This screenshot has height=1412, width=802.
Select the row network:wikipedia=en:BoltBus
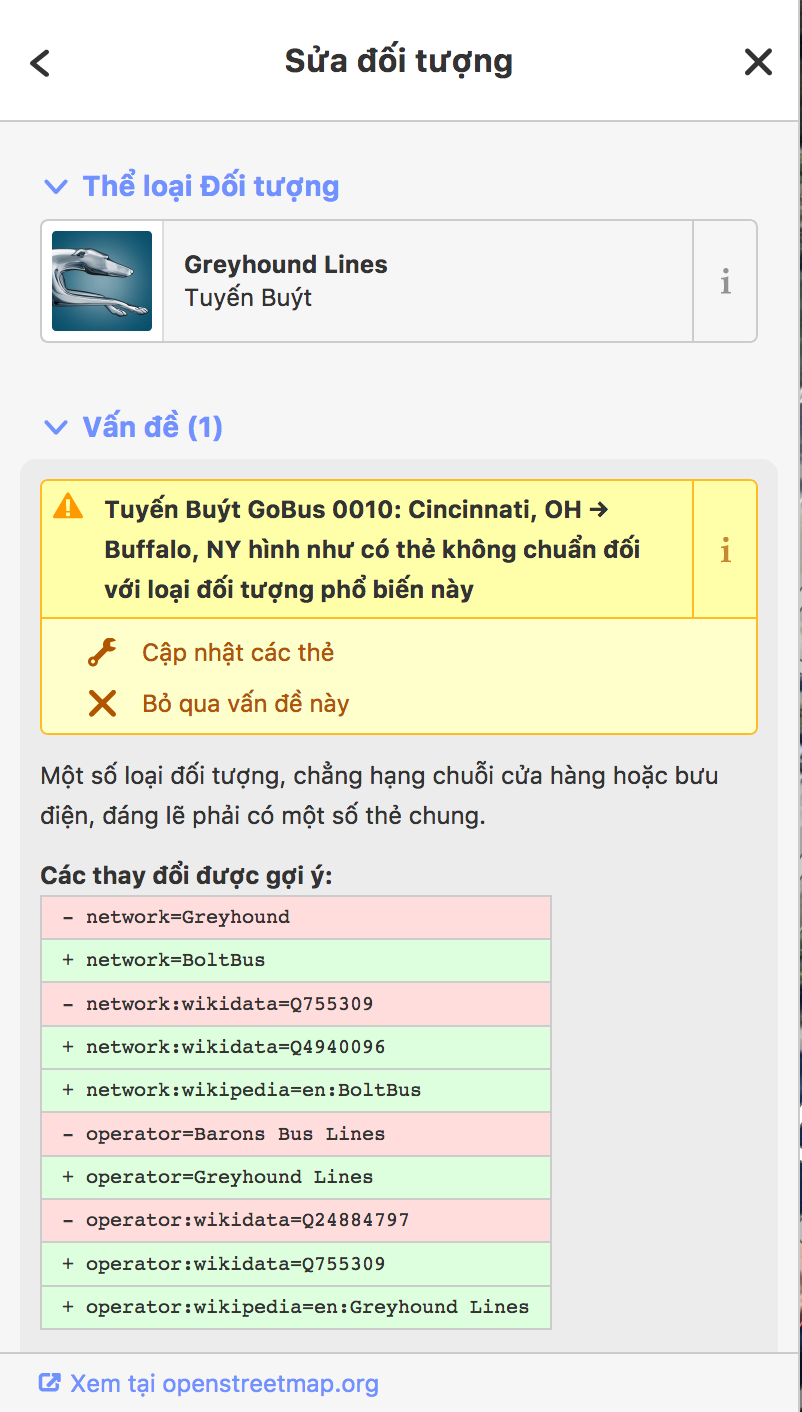(296, 1090)
